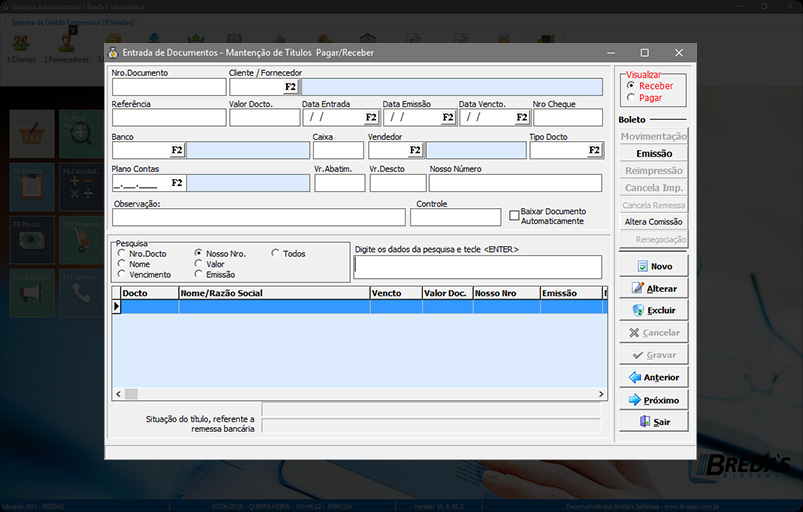This screenshot has width=803, height=512.
Task: Go to previous record with Anterior
Action: (653, 378)
